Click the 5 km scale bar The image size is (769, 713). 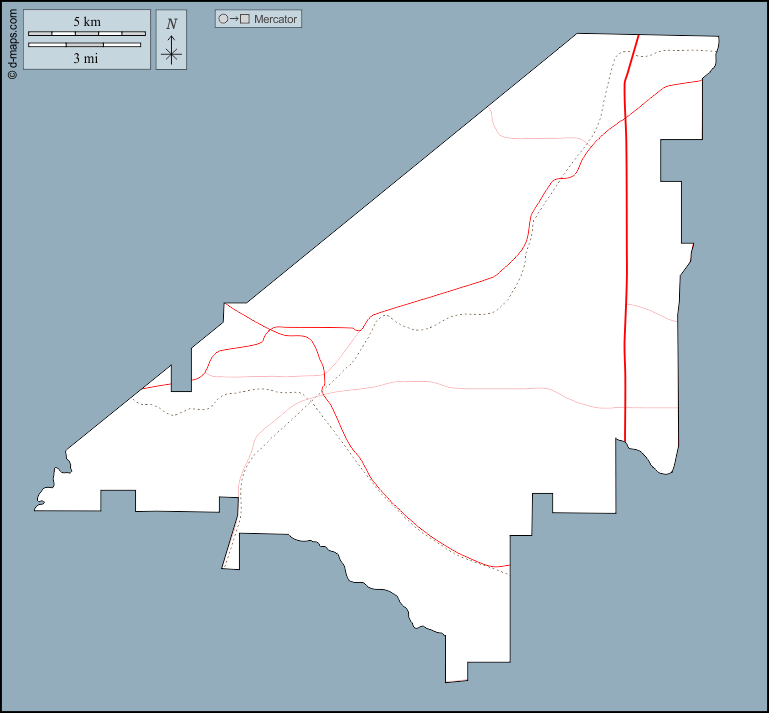[86, 33]
